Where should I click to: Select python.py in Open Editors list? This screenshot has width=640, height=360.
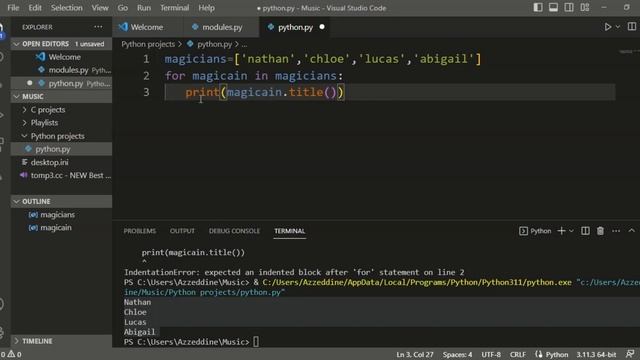tap(61, 83)
